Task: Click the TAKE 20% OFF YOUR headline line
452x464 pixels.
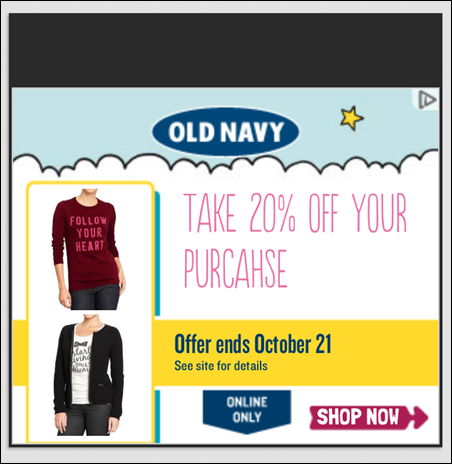Action: (295, 212)
